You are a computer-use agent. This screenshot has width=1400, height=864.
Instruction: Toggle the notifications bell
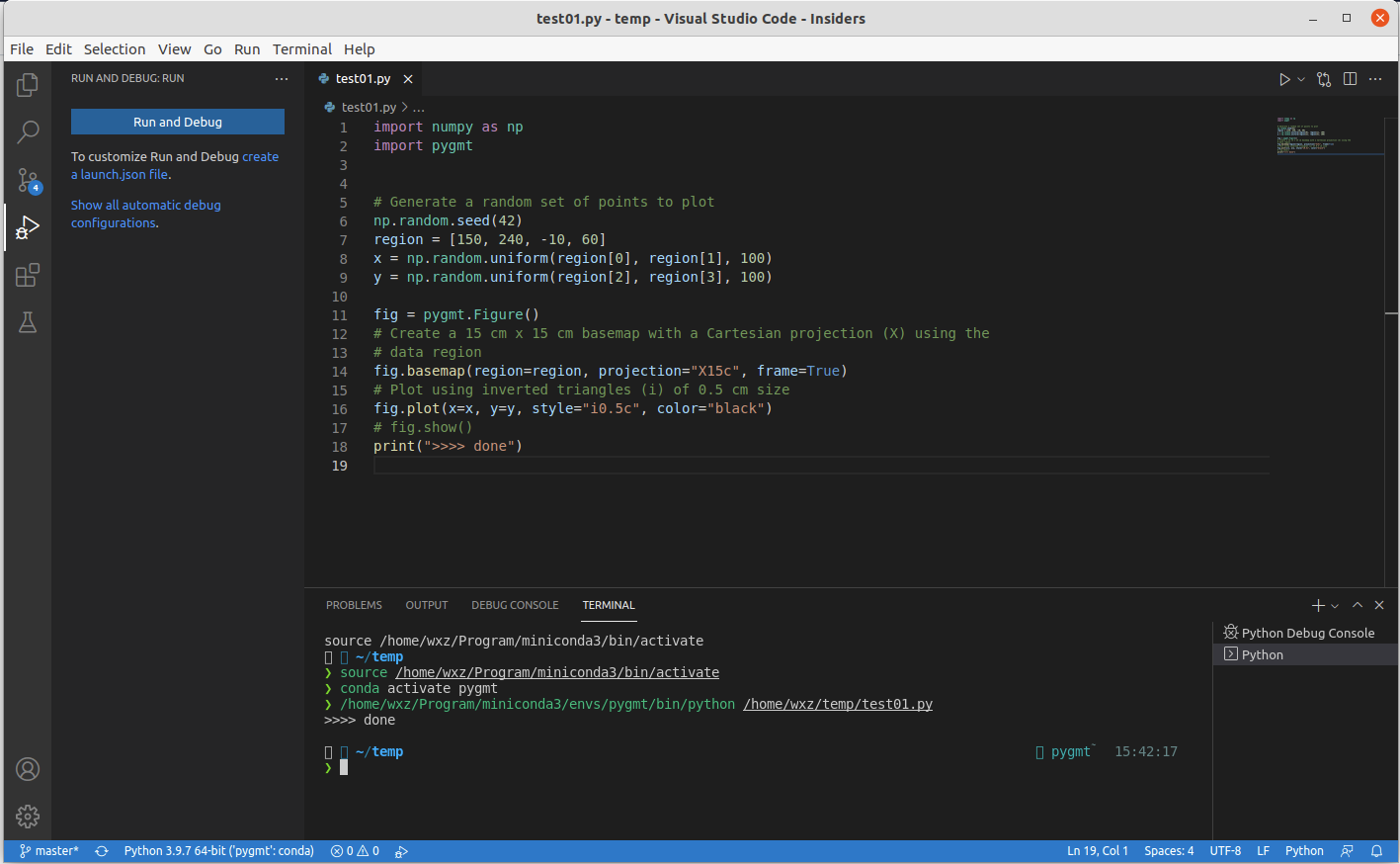point(1377,850)
